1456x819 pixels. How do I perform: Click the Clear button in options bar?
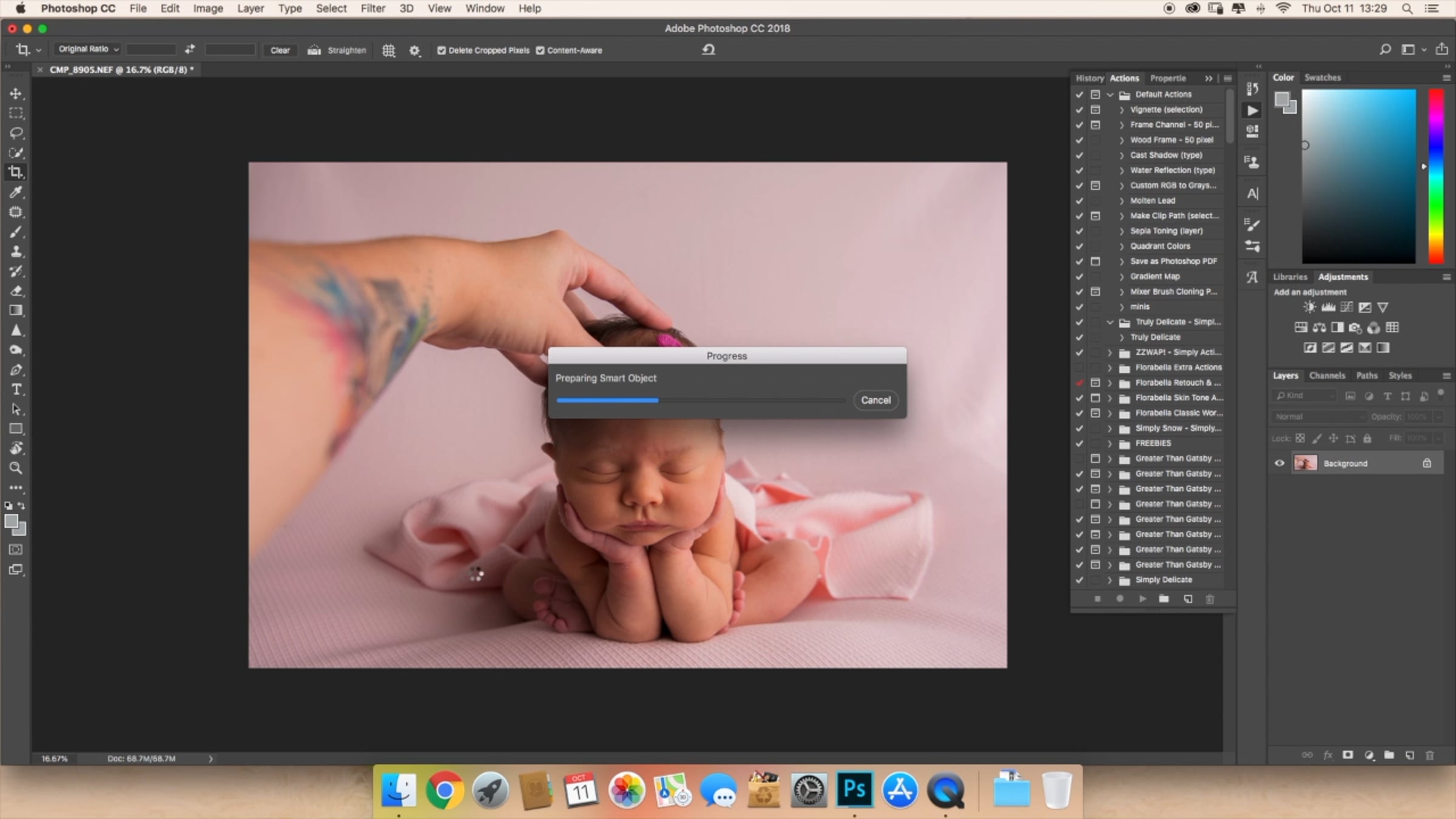point(280,50)
